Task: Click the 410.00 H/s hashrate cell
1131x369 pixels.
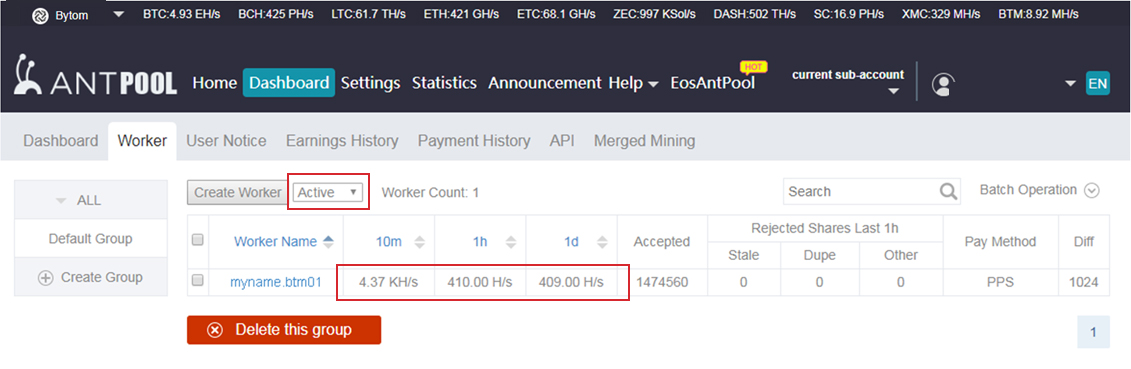Action: pyautogui.click(x=480, y=283)
